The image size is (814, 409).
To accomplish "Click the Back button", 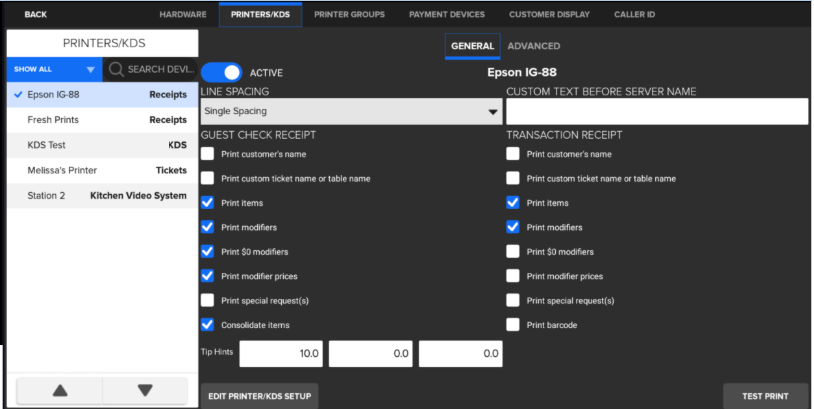I will pos(35,14).
